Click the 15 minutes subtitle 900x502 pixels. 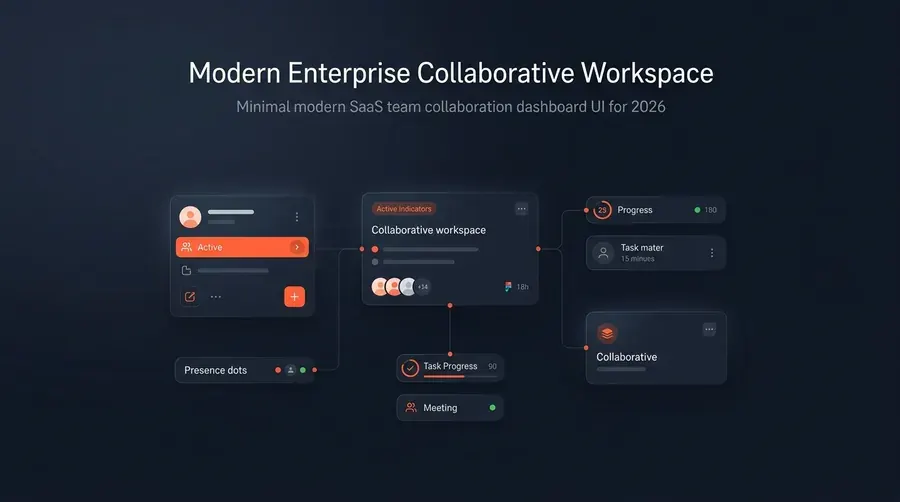pyautogui.click(x=637, y=259)
